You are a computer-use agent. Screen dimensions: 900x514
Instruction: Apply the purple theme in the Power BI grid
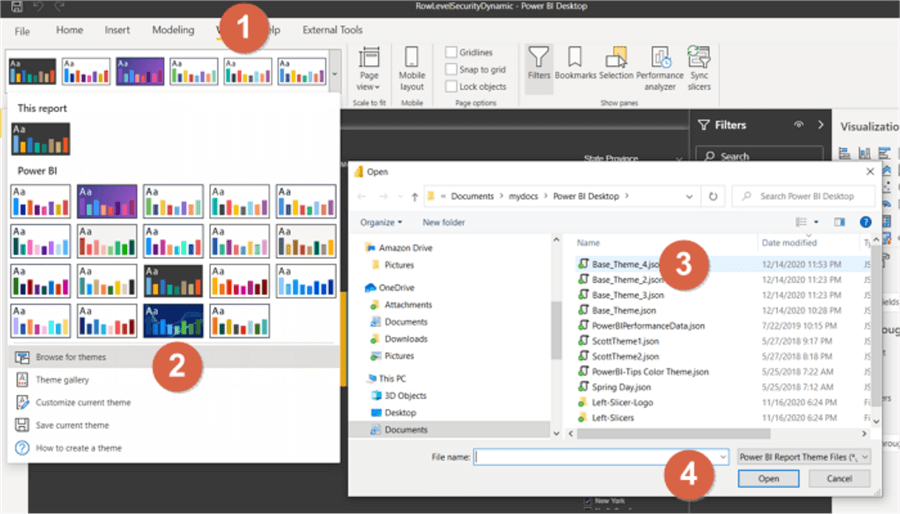point(107,201)
